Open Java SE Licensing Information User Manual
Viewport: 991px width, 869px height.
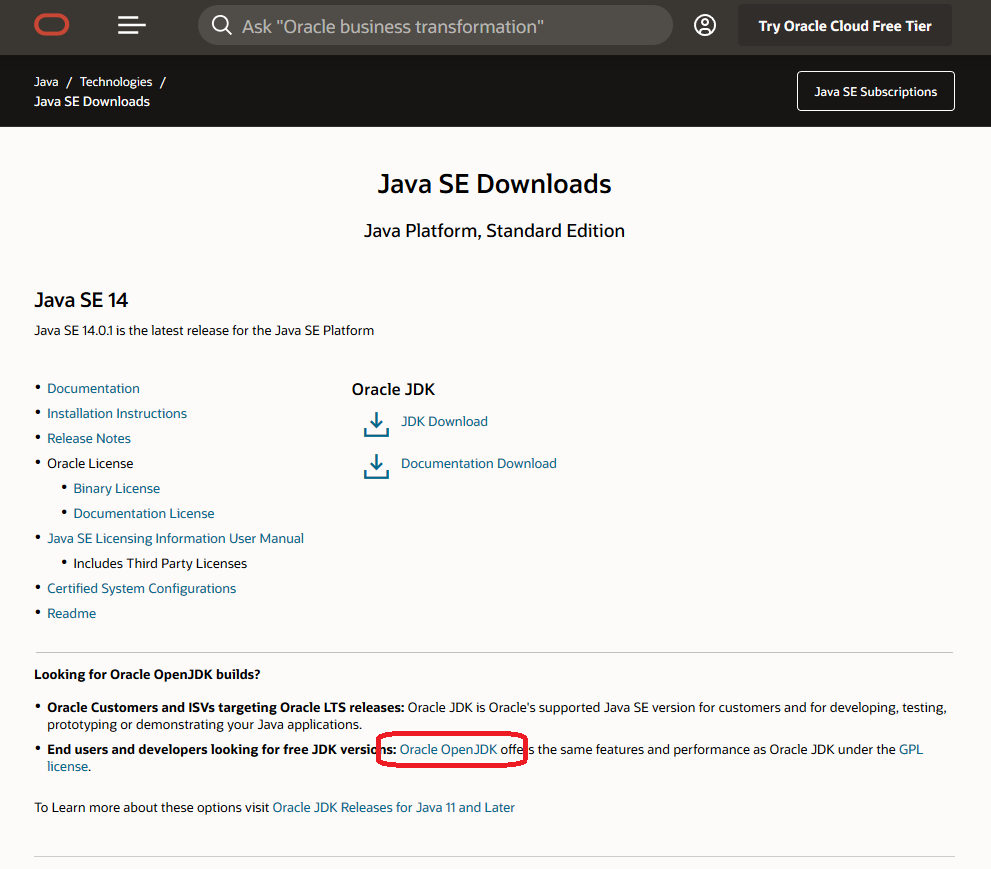[176, 538]
